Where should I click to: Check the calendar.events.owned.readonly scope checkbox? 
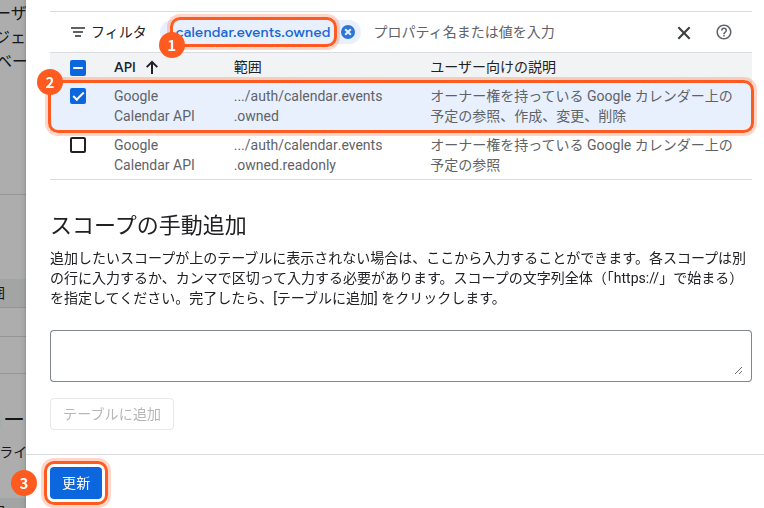coord(78,145)
